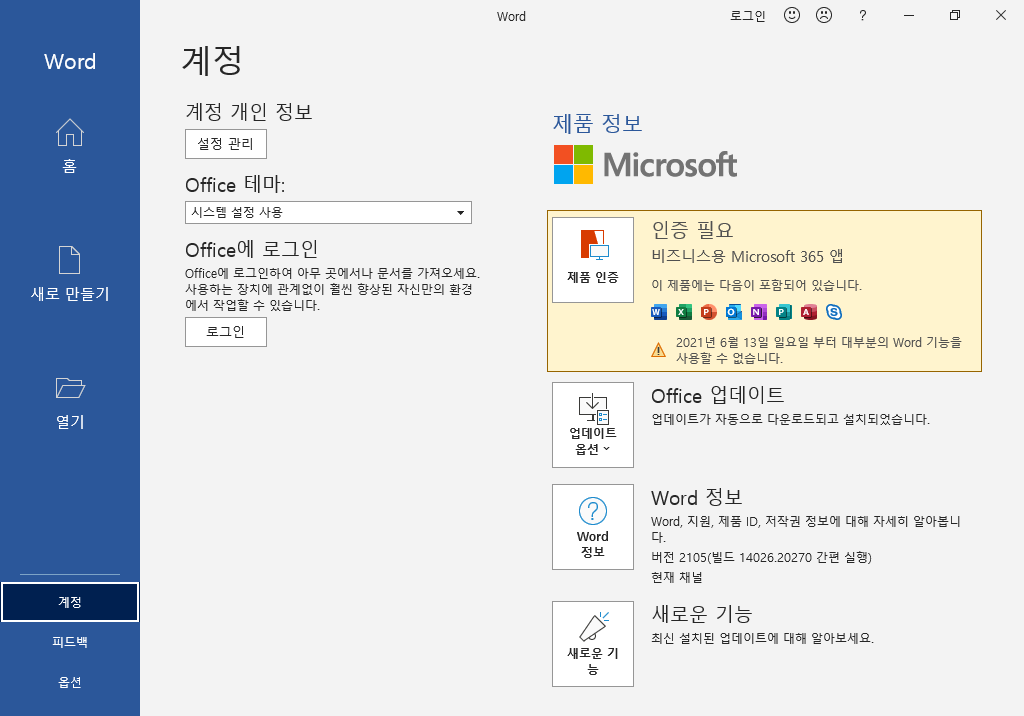Open Help with the question mark icon

click(x=863, y=15)
